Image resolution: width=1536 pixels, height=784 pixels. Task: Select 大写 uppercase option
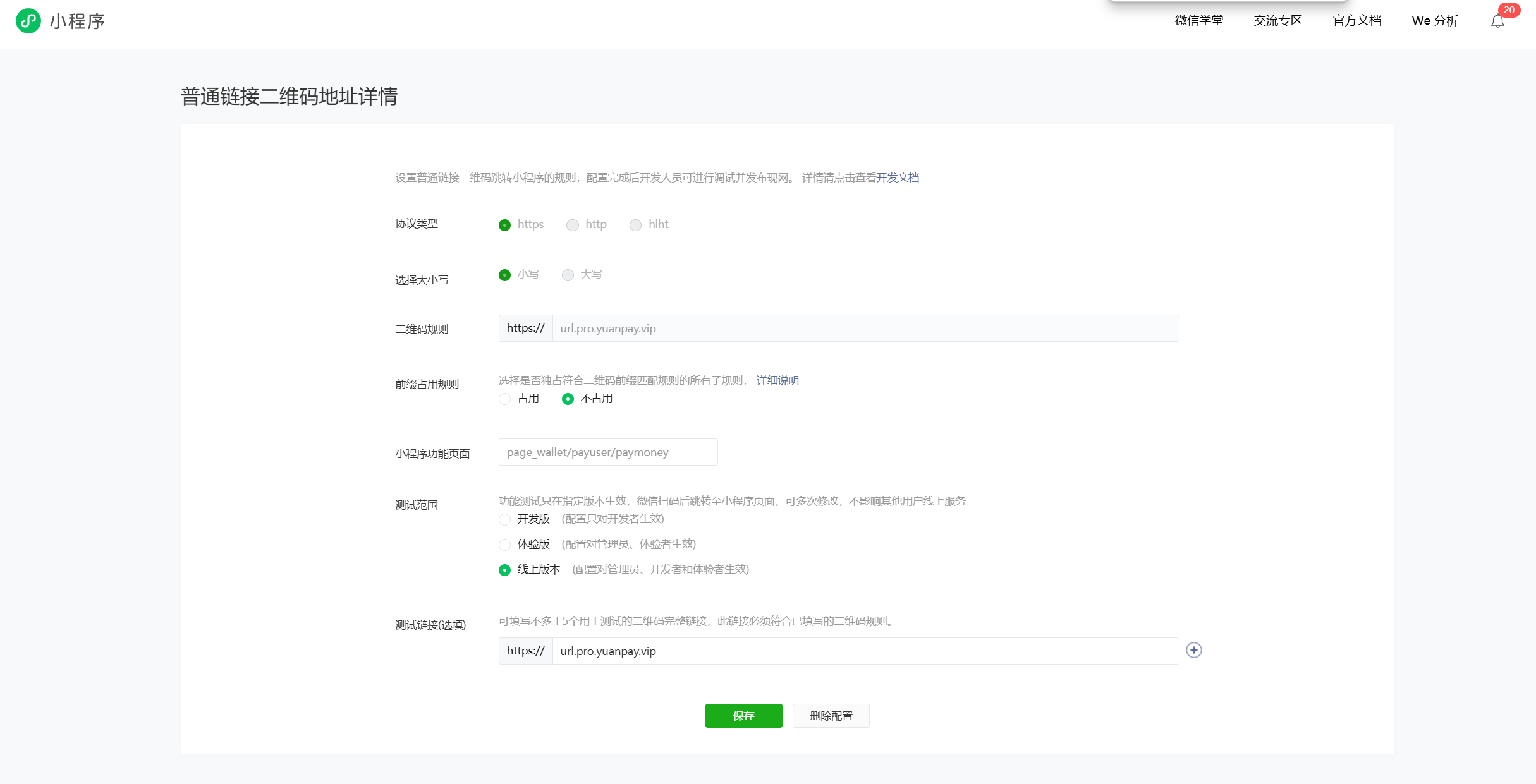pos(568,275)
